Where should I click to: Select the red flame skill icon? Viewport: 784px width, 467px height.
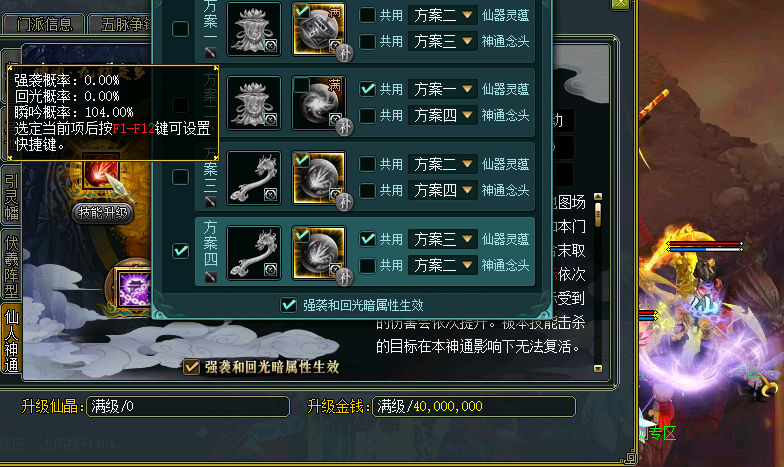coord(102,172)
